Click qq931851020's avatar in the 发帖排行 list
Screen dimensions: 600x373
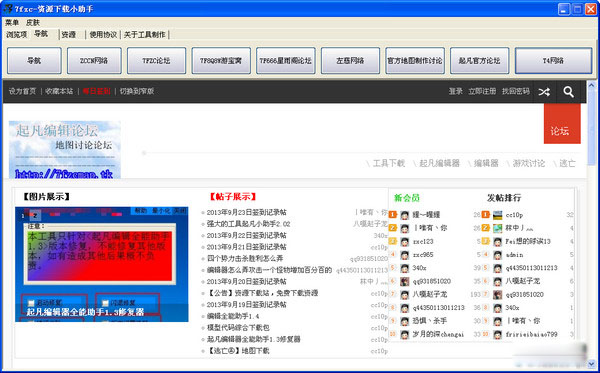(x=497, y=295)
